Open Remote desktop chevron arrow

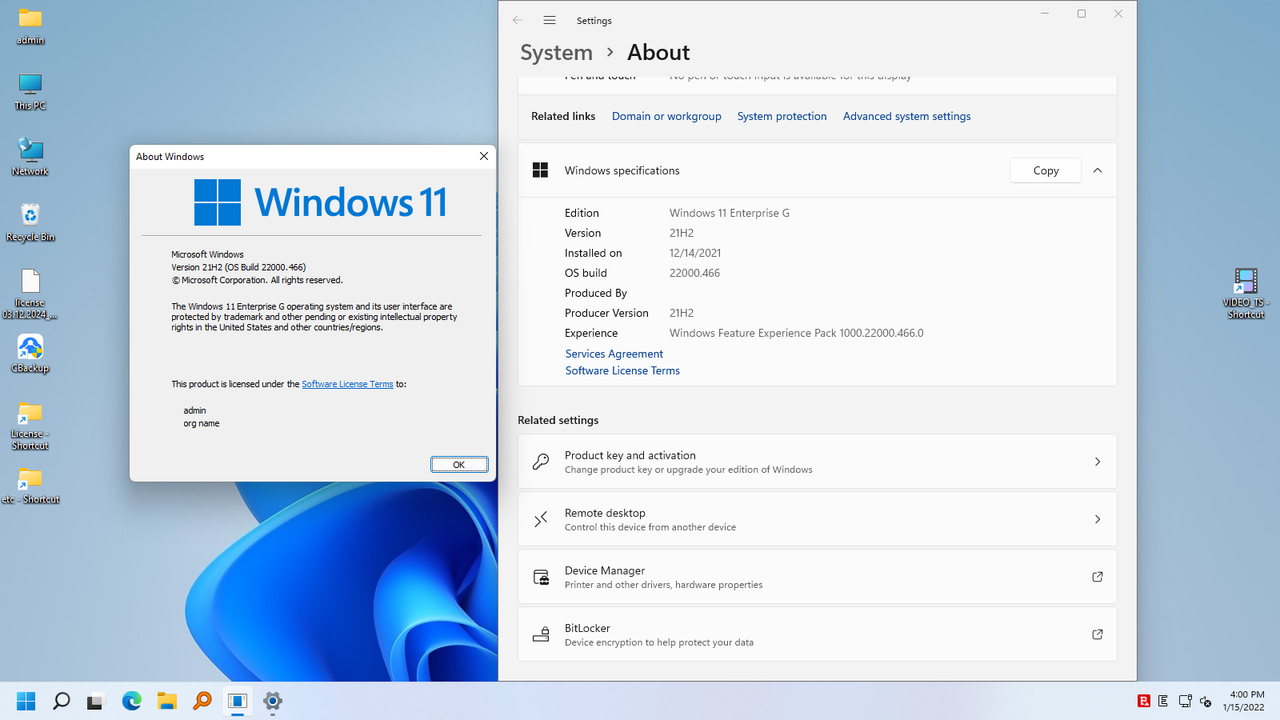1097,519
